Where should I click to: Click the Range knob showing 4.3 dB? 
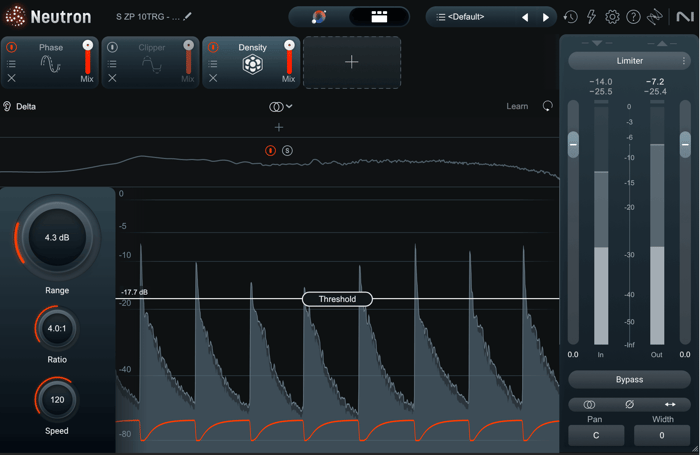(57, 237)
